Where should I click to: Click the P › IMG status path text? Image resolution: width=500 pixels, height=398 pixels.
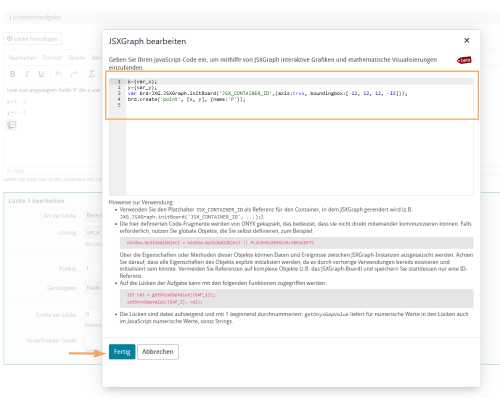[16, 171]
